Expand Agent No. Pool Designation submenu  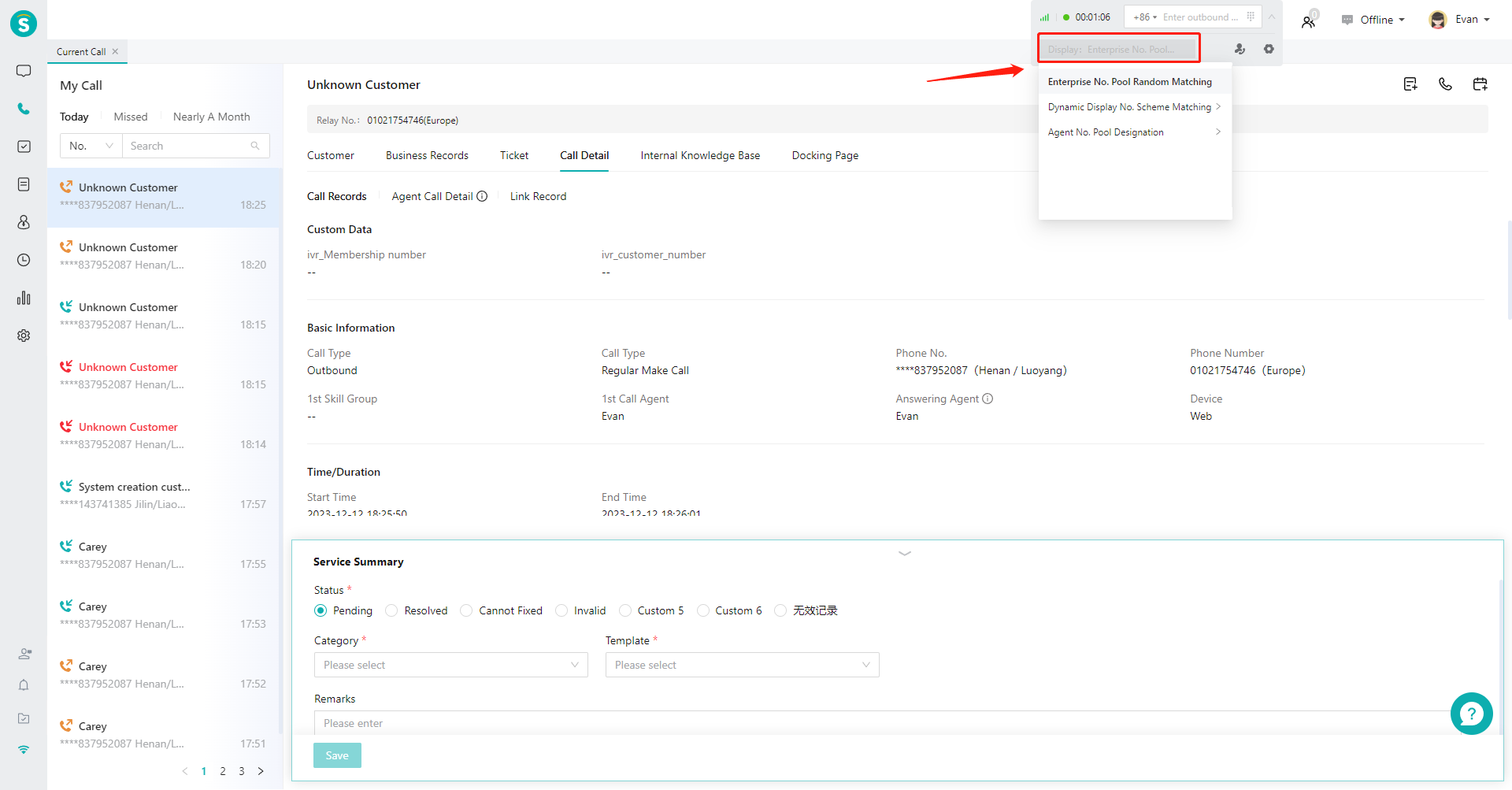point(1135,132)
